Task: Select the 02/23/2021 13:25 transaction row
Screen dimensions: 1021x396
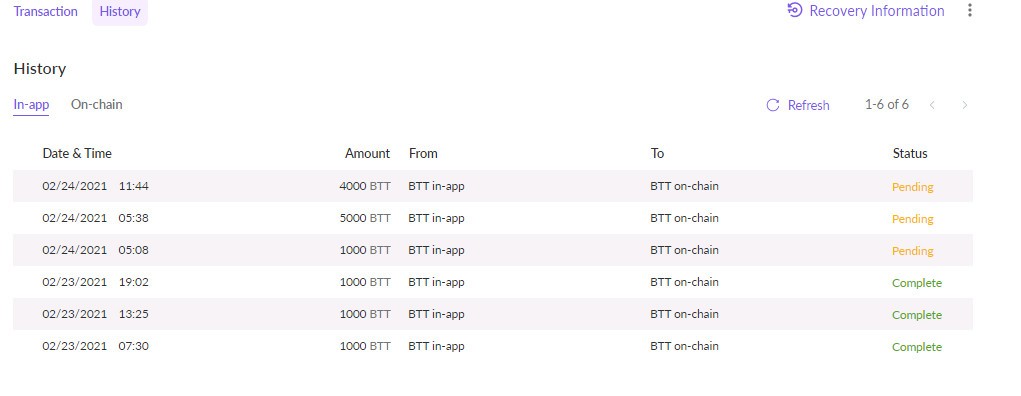Action: click(x=493, y=314)
